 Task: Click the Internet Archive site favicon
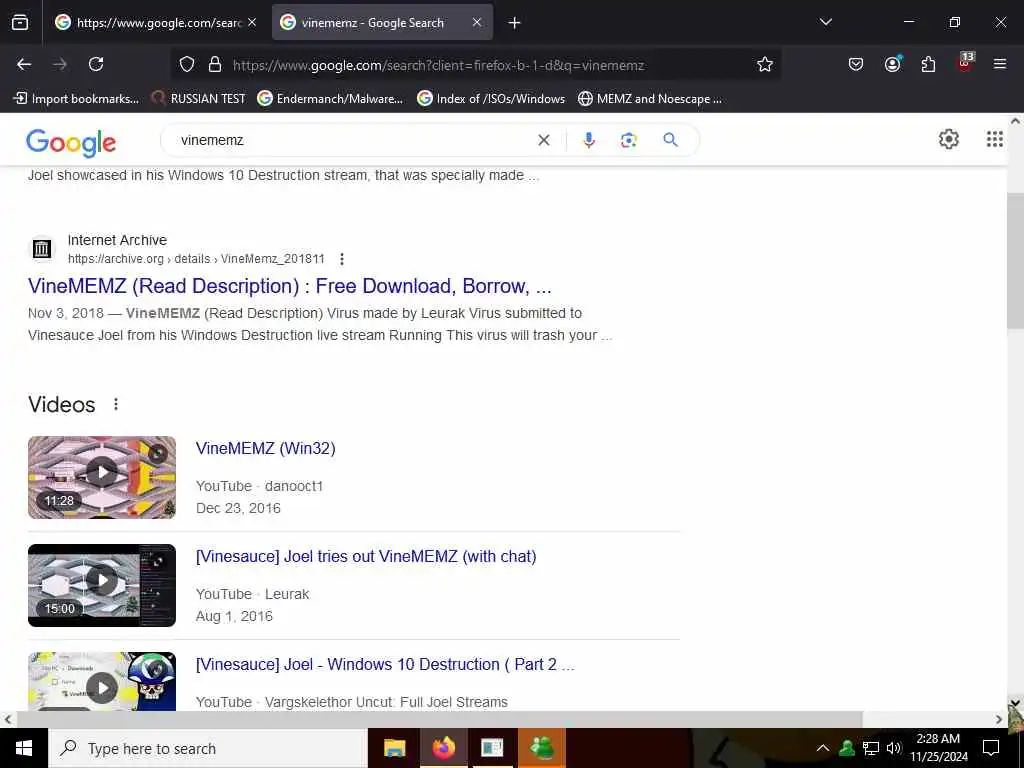[42, 249]
